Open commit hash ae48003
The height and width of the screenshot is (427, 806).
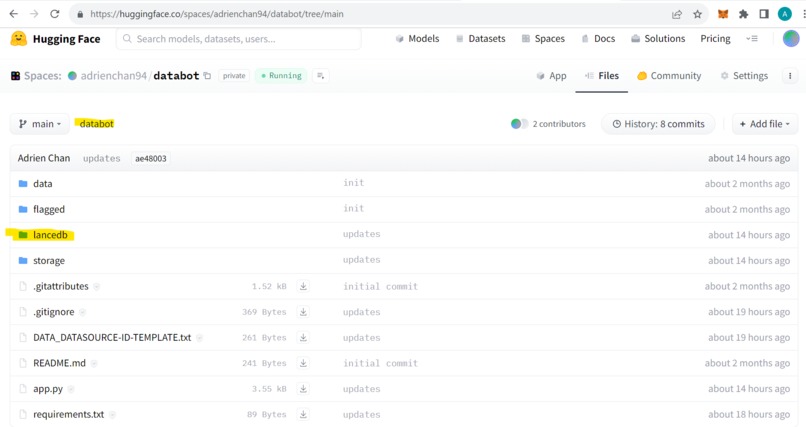point(151,158)
